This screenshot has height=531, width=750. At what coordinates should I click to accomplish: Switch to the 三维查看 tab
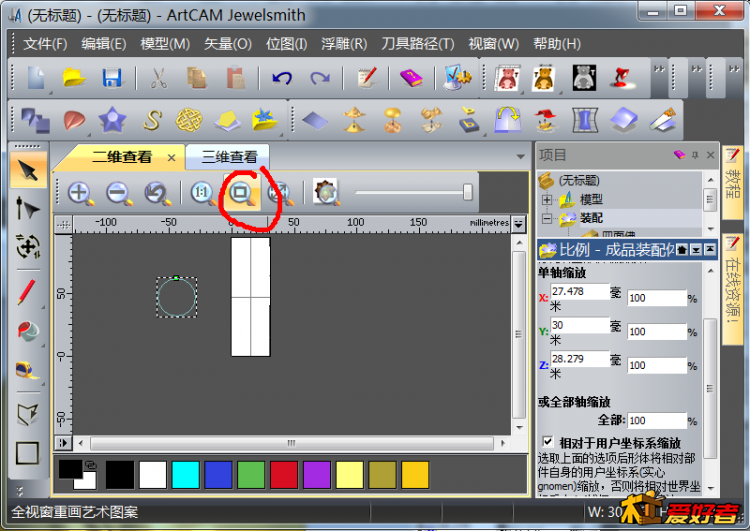click(229, 156)
